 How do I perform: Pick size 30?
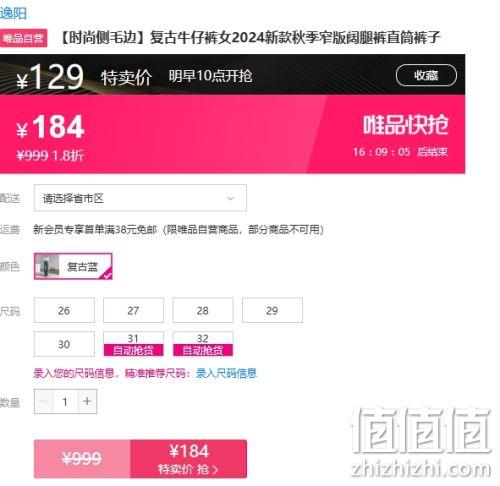click(64, 344)
